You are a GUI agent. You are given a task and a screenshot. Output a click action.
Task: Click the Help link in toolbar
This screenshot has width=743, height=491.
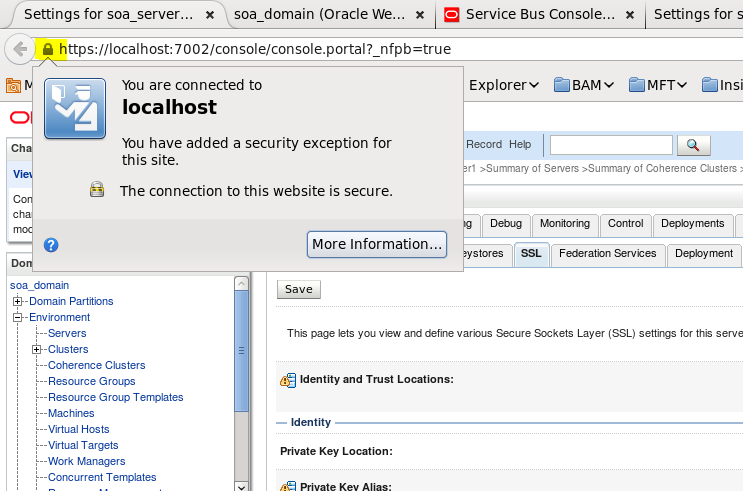tap(520, 145)
